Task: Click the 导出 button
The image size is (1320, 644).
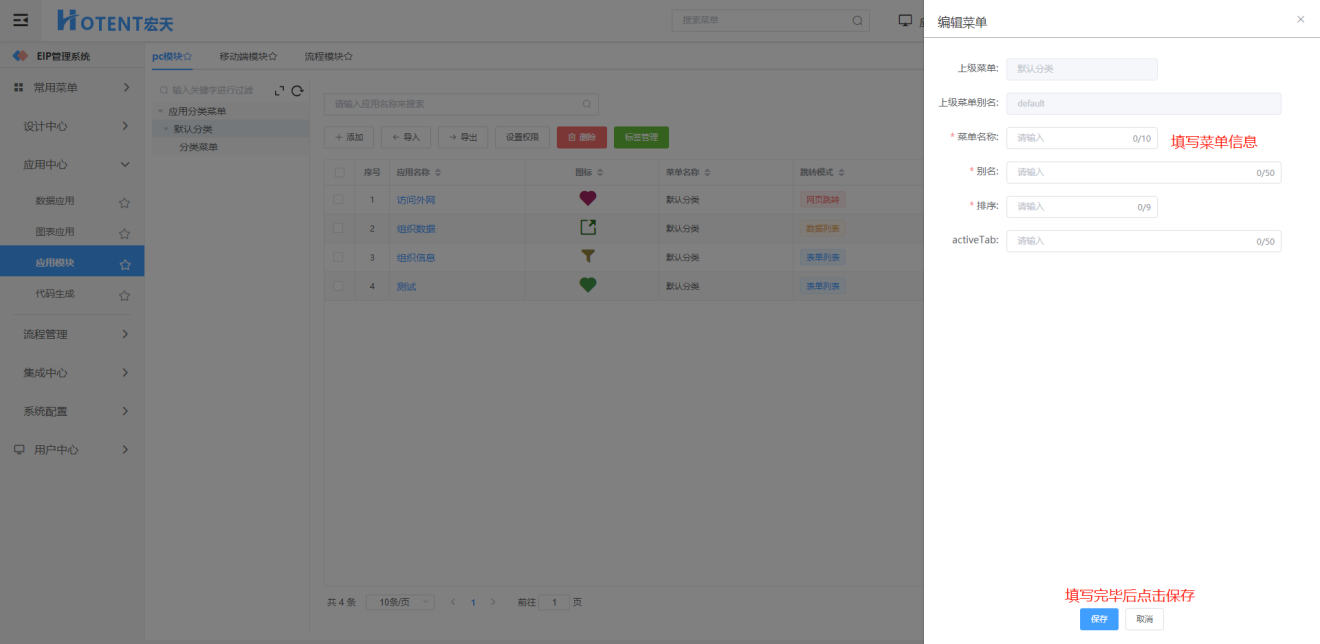Action: (x=463, y=137)
